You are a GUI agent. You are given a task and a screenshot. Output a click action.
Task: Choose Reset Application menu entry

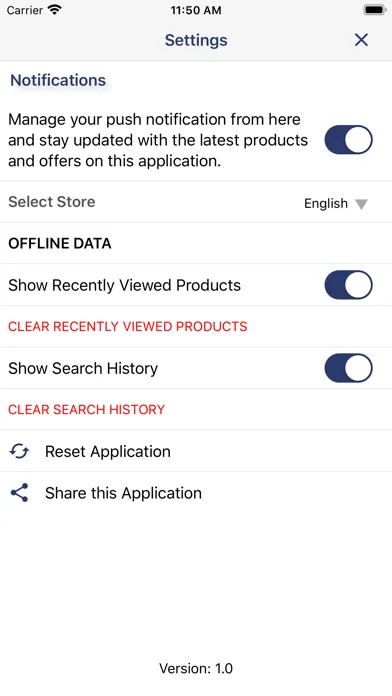[196, 451]
